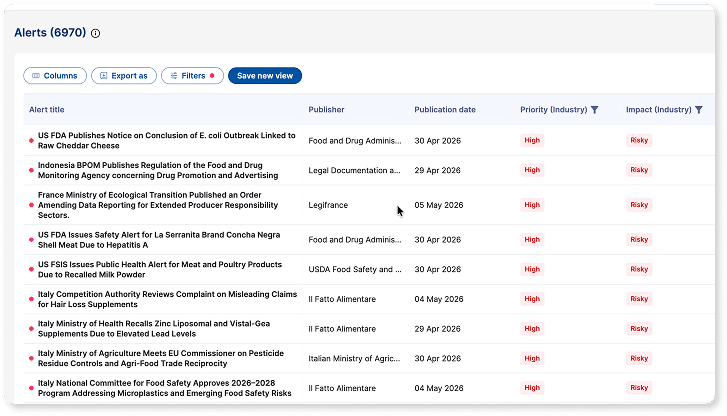
Task: Open the Filters panel
Action: 192,76
